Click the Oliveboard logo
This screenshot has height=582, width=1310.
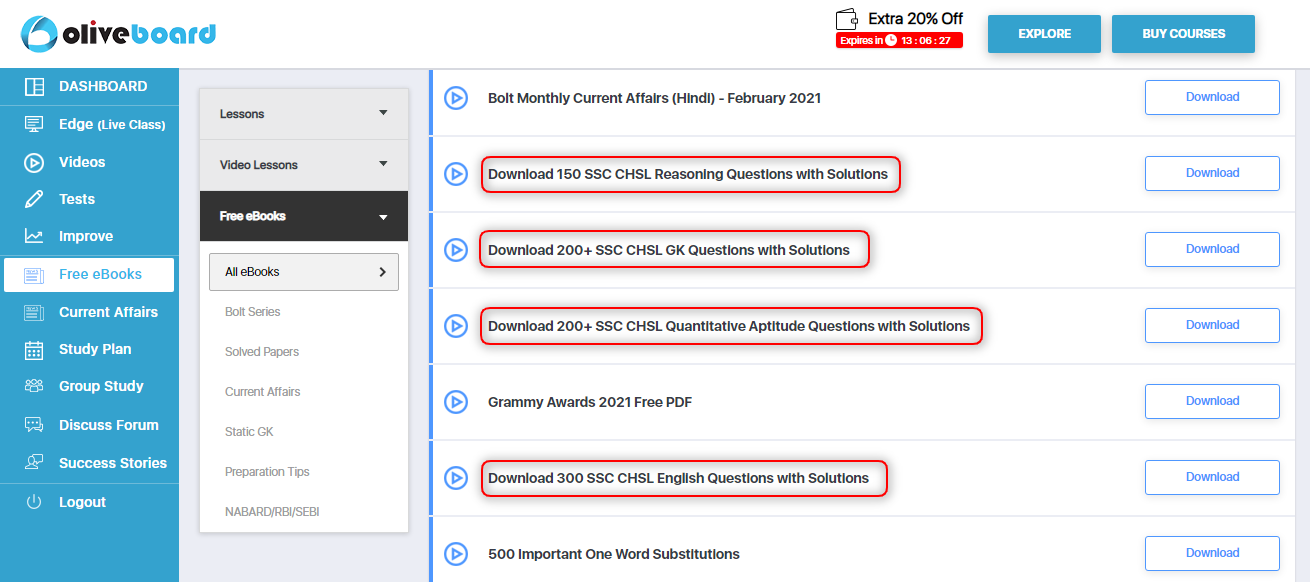[118, 34]
